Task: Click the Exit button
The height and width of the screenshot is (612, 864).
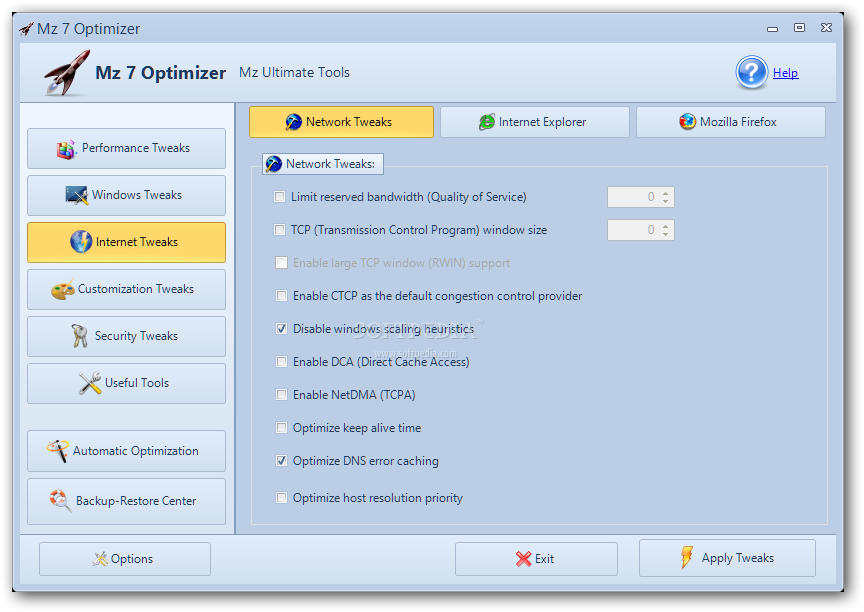Action: (x=536, y=559)
